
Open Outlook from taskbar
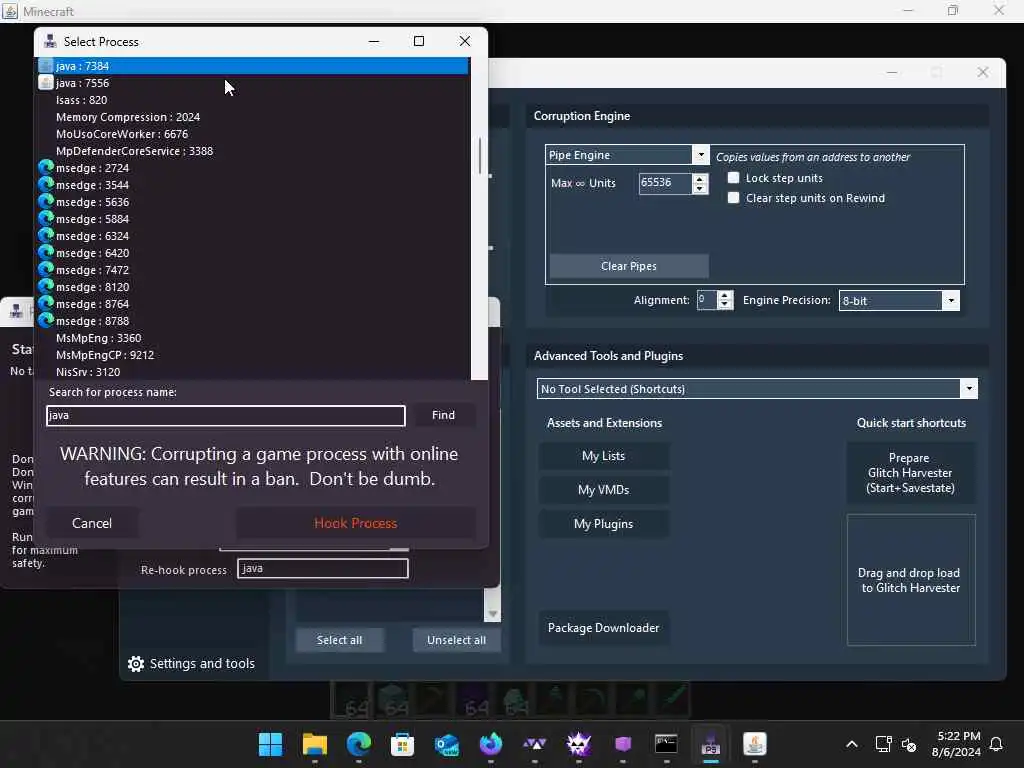pos(447,744)
